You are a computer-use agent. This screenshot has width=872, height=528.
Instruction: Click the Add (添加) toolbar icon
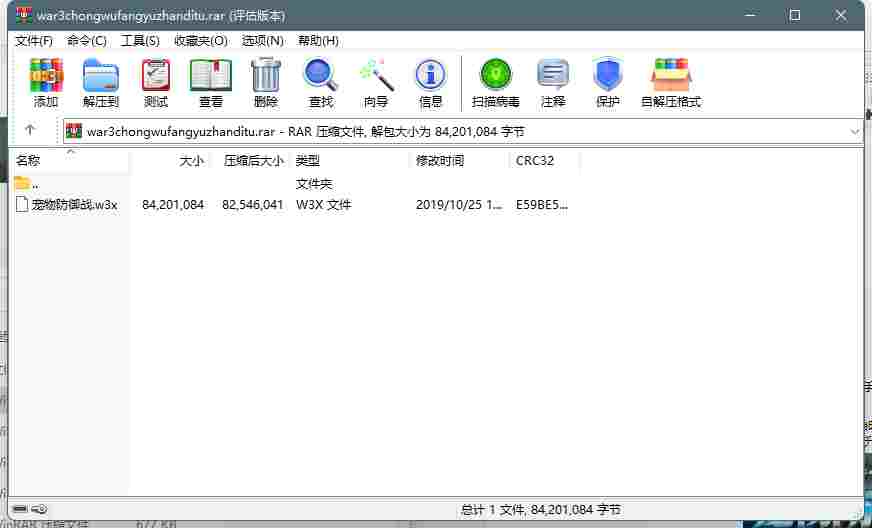(x=46, y=76)
